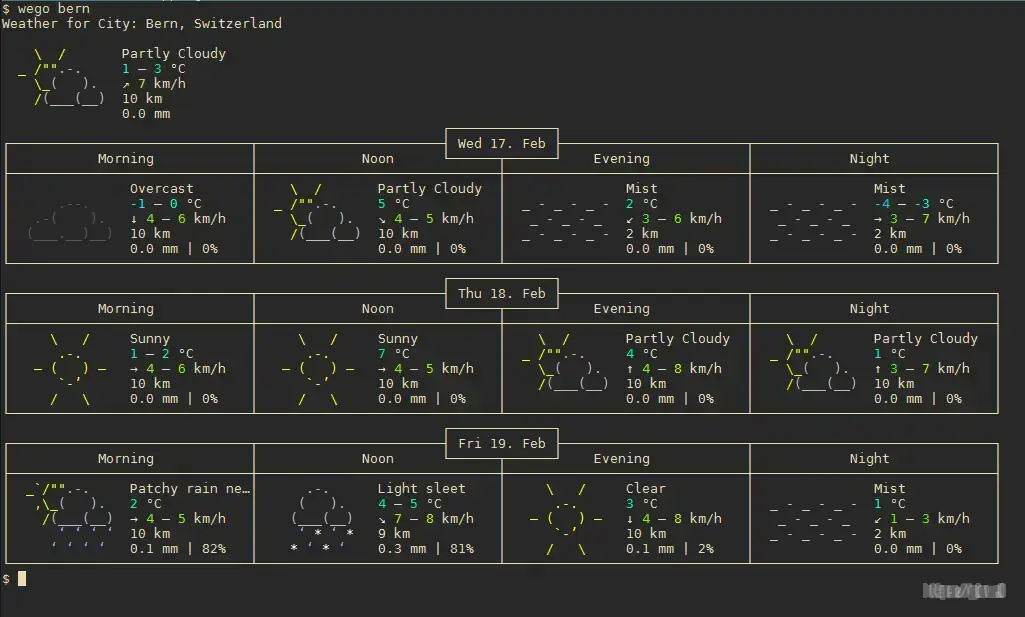Viewport: 1025px width, 617px height.
Task: Click the '5 °C' temperature on Wed noon
Action: (x=394, y=203)
